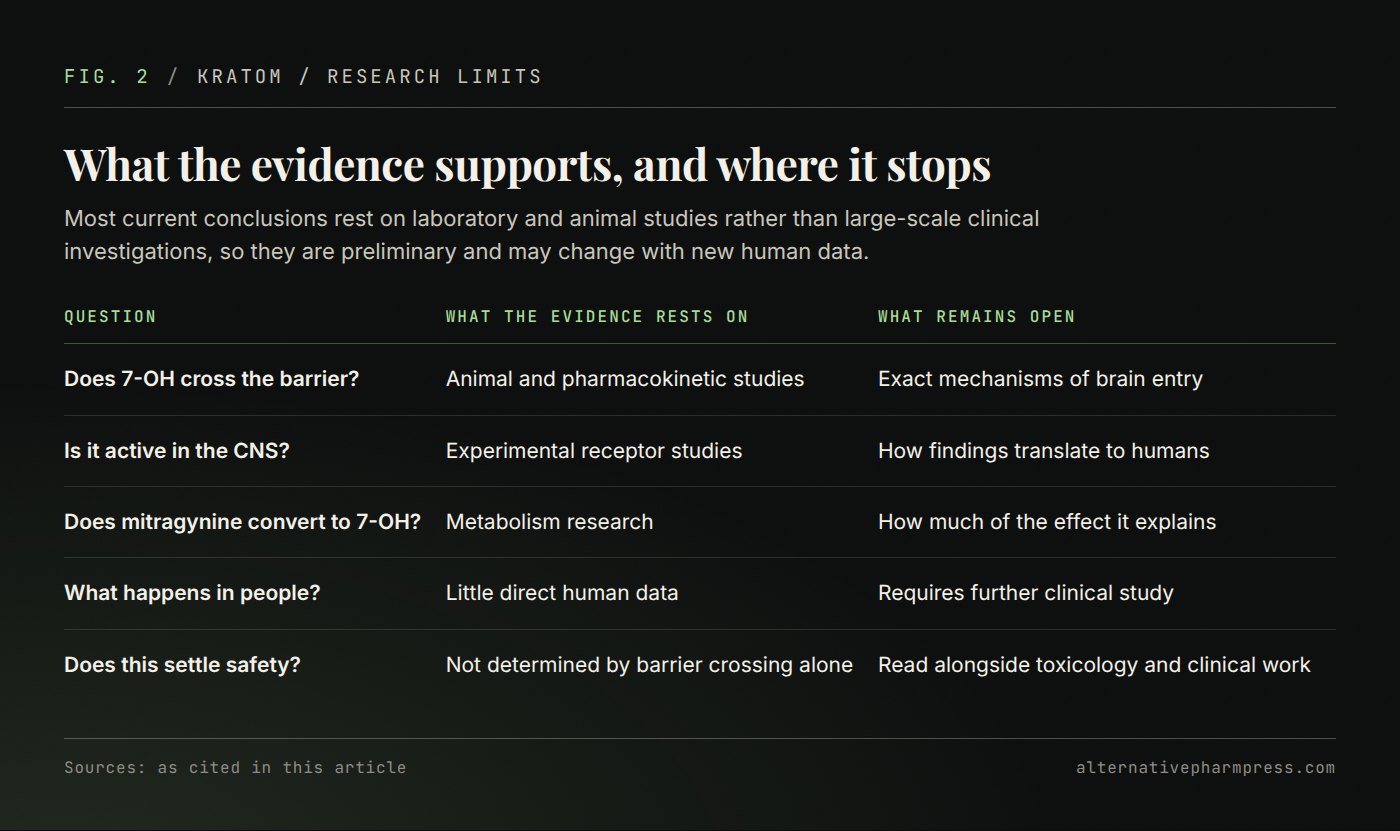
Task: Click the subtitle paragraph beginning 'Most current conclusions'
Action: coord(552,235)
